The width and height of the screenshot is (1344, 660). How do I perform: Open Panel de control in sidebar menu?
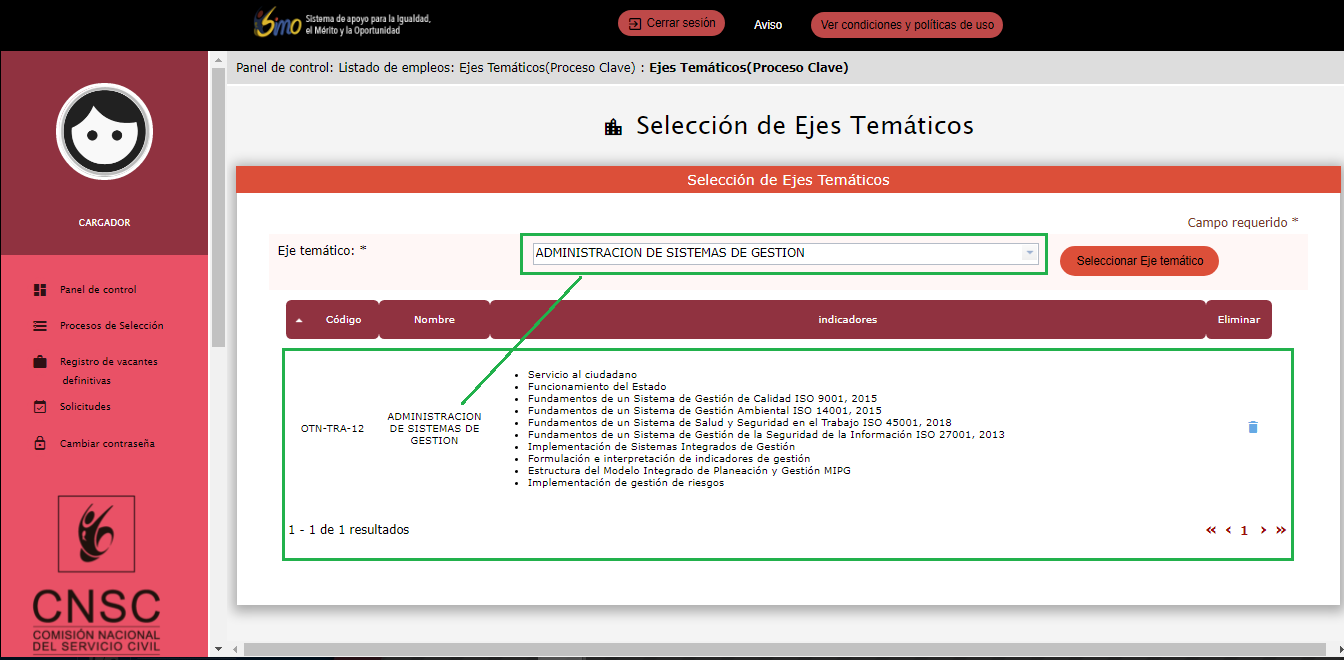98,290
